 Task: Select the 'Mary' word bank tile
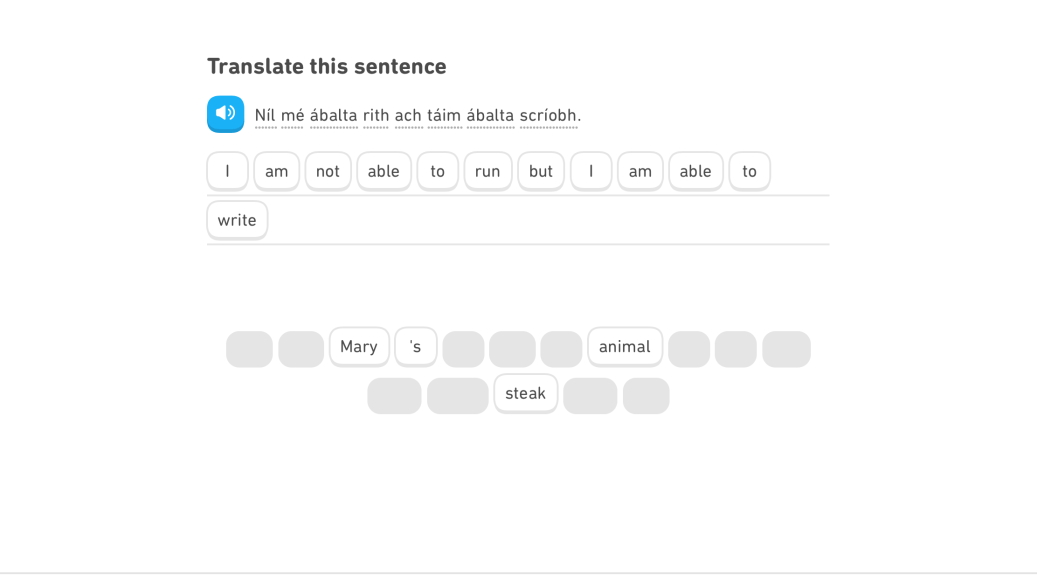coord(359,346)
